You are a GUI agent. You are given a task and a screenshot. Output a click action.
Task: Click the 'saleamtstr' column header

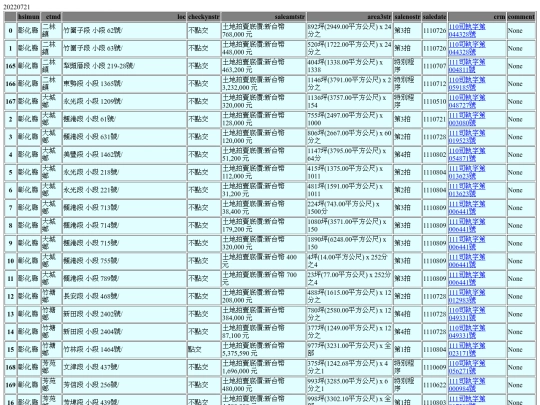pyautogui.click(x=263, y=17)
